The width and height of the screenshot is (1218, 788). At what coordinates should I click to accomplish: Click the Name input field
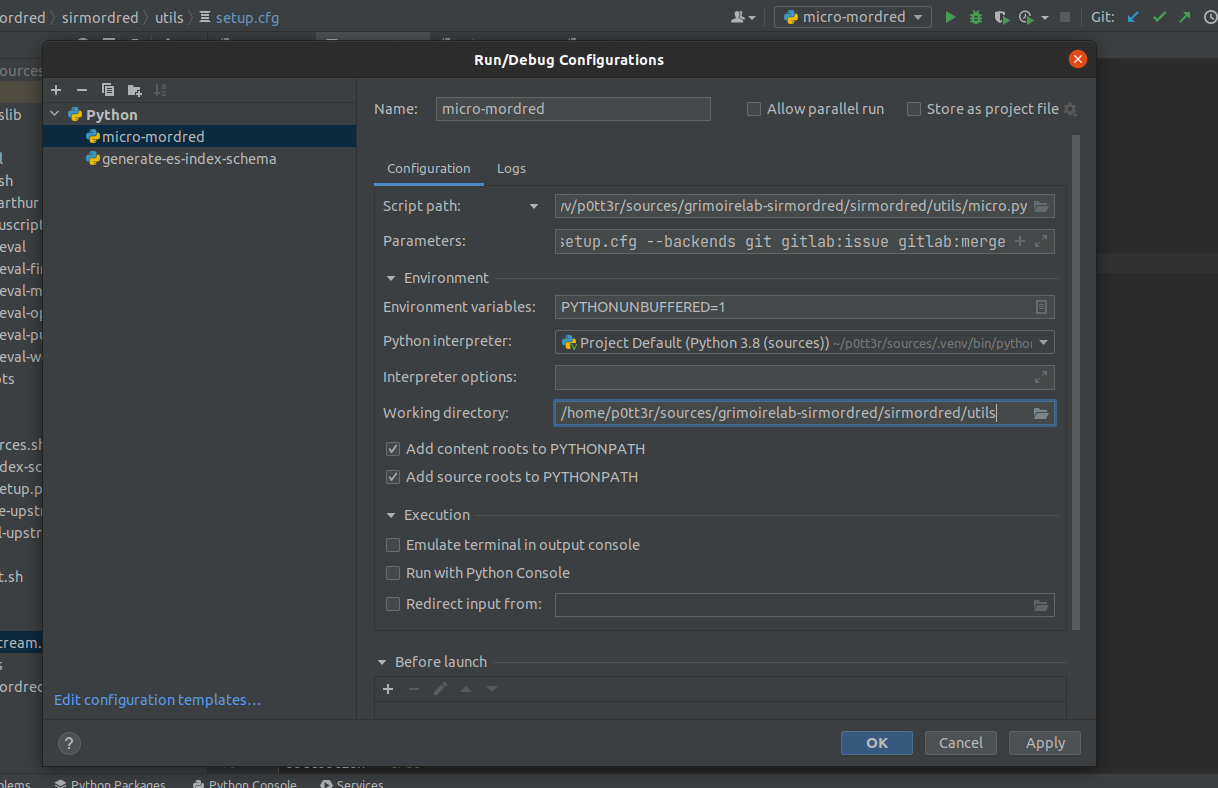click(573, 109)
